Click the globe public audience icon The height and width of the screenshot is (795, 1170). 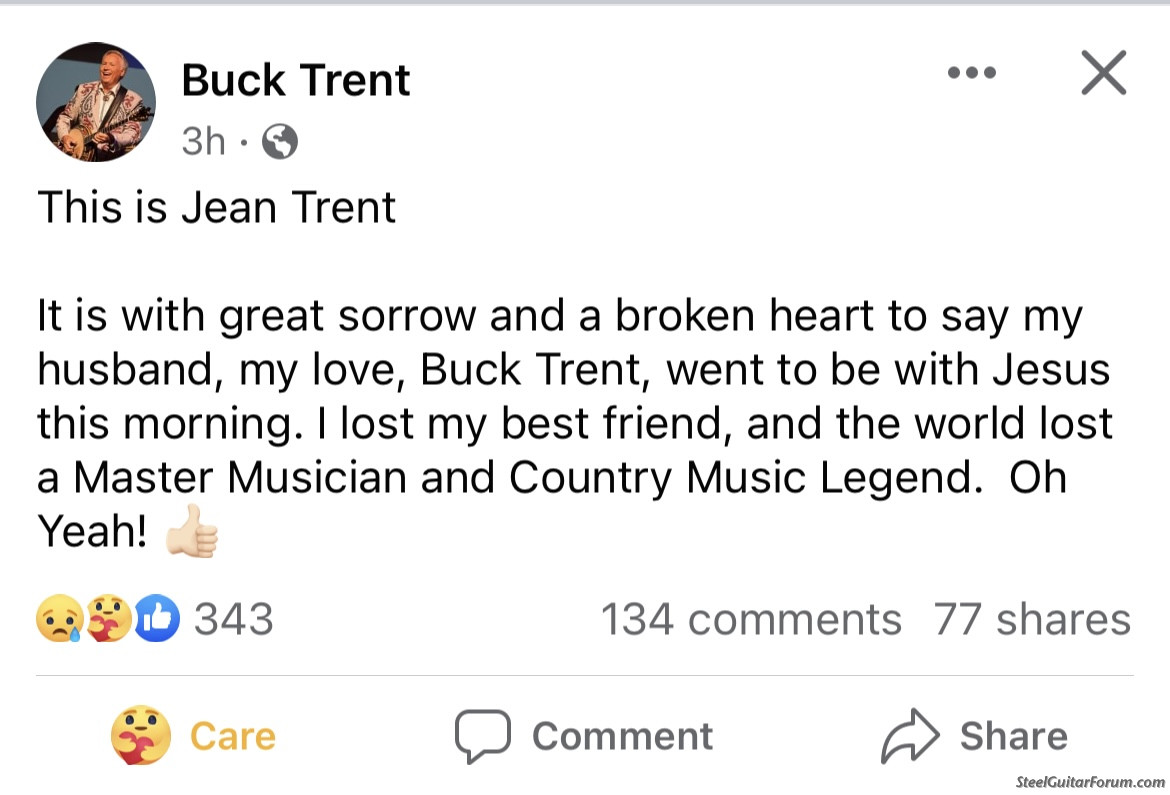tap(280, 143)
